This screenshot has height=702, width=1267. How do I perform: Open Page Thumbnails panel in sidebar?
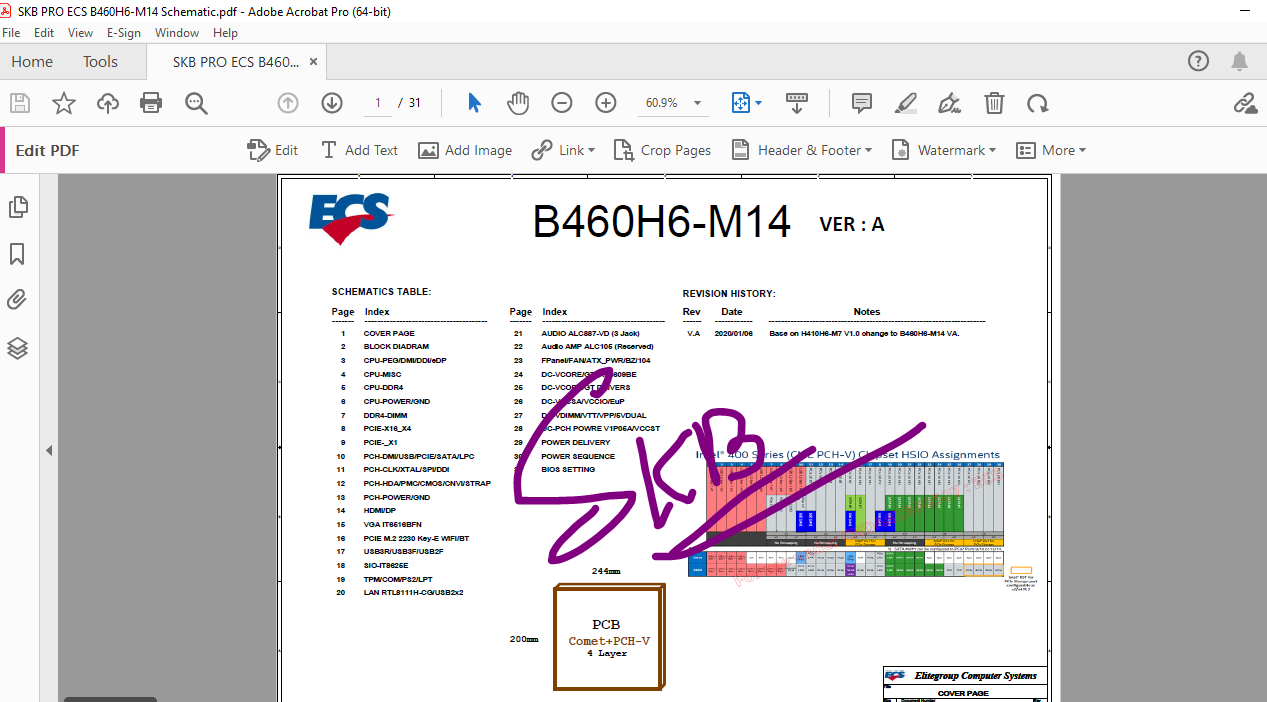click(x=18, y=207)
